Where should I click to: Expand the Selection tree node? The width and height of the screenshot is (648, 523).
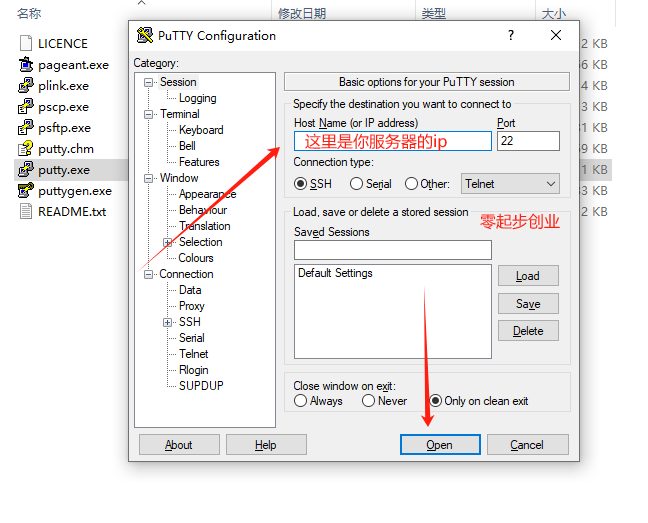coord(168,242)
